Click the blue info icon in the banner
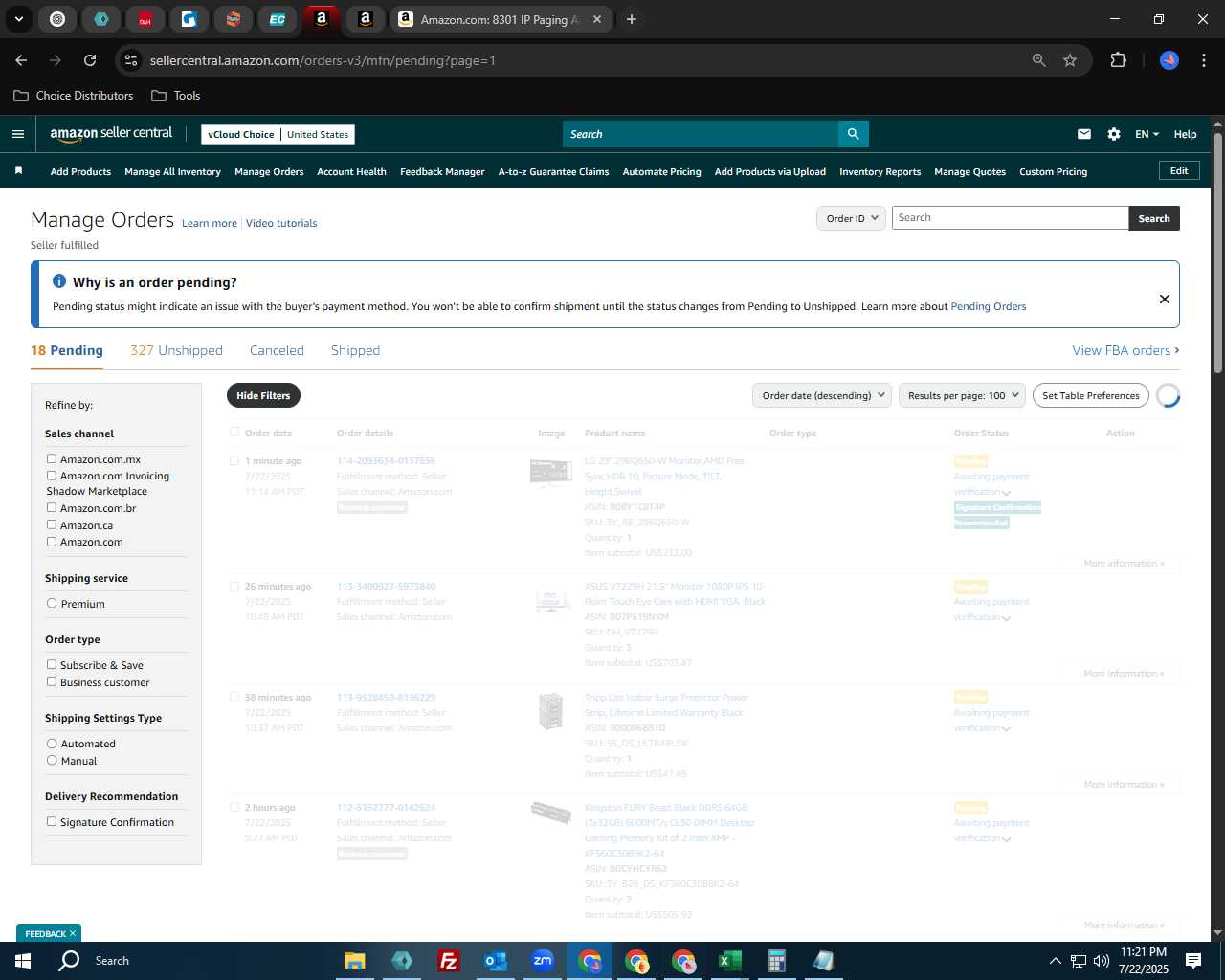This screenshot has width=1225, height=980. point(59,281)
